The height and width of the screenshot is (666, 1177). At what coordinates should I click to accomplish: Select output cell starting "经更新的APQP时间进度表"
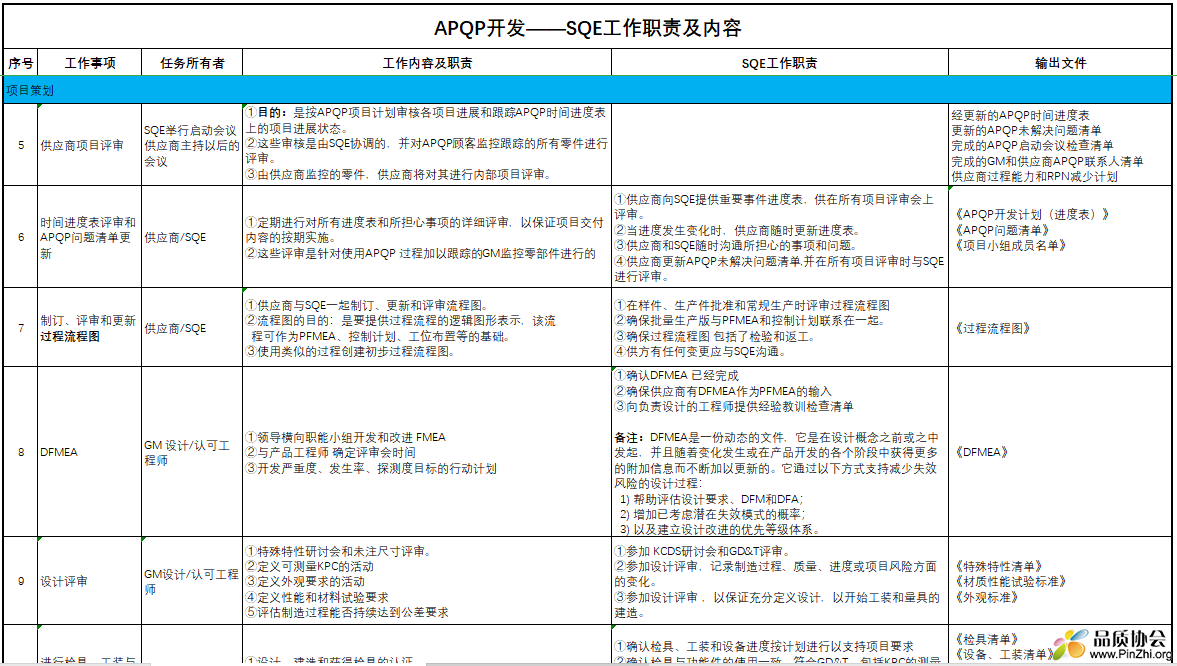1060,145
